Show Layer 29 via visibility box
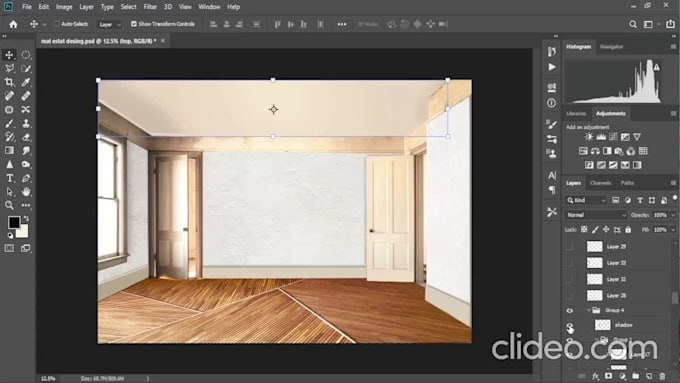 [x=570, y=246]
